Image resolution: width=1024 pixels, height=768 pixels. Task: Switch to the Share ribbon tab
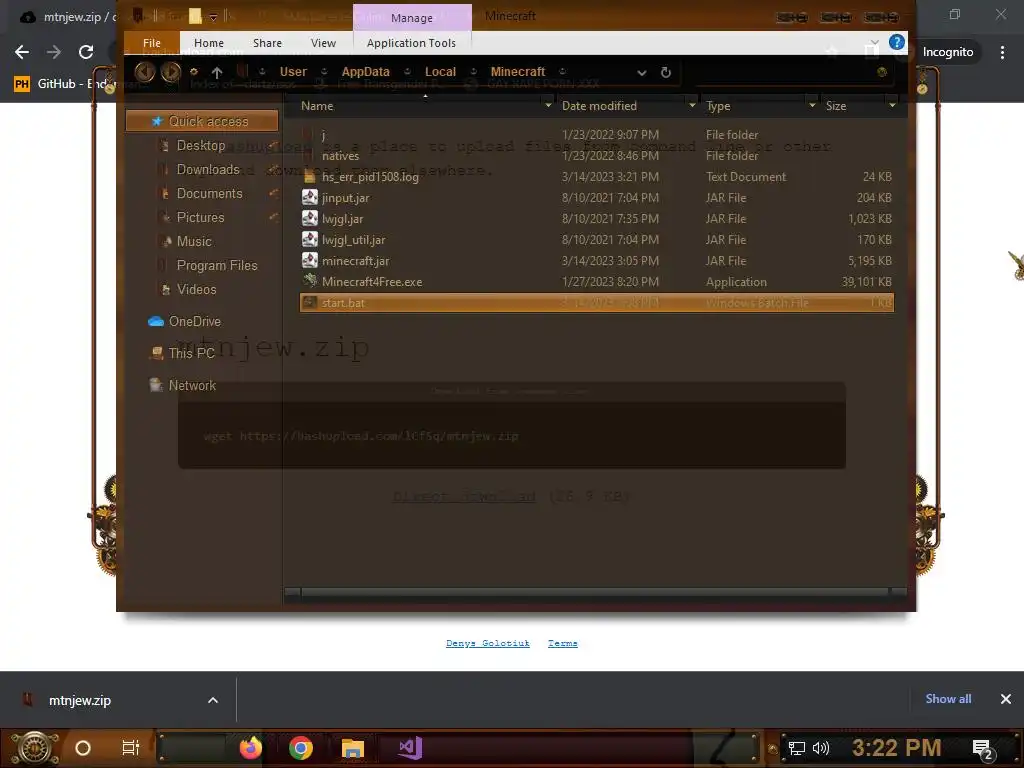click(267, 43)
